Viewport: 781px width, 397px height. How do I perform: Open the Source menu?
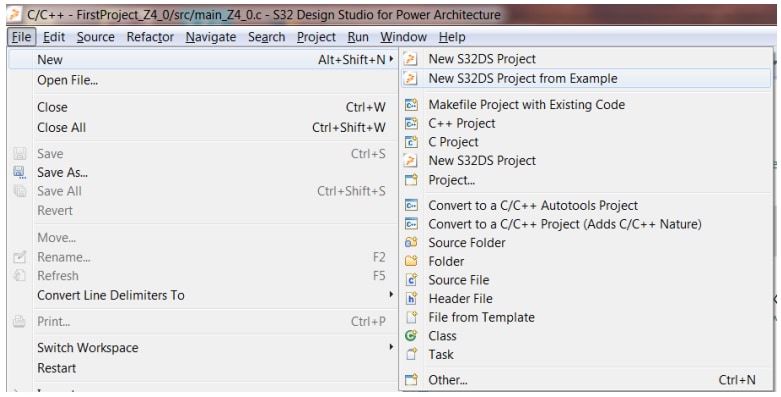coord(96,37)
